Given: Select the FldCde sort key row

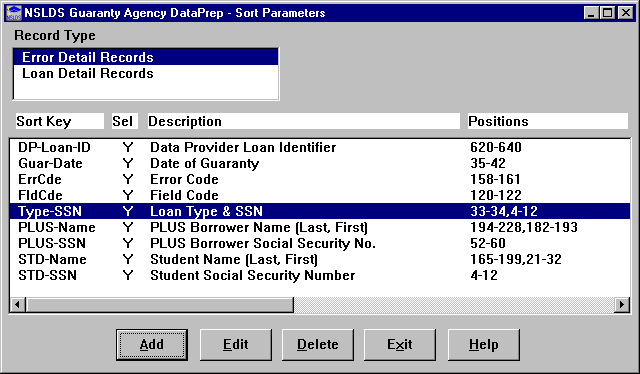Looking at the screenshot, I should coord(320,195).
